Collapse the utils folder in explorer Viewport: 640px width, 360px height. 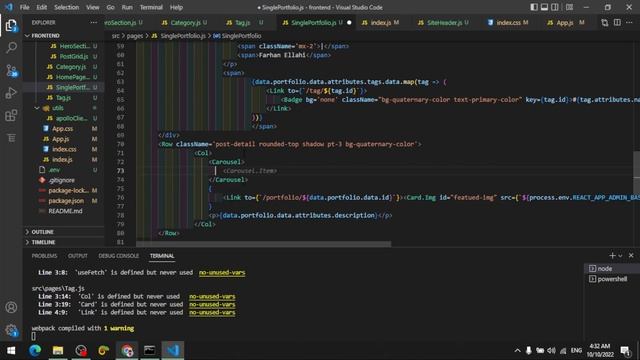point(58,108)
